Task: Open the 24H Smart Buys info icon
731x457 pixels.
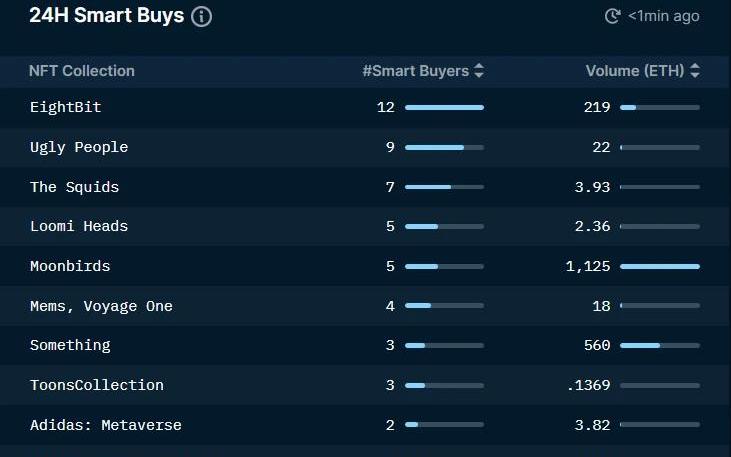Action: (201, 16)
